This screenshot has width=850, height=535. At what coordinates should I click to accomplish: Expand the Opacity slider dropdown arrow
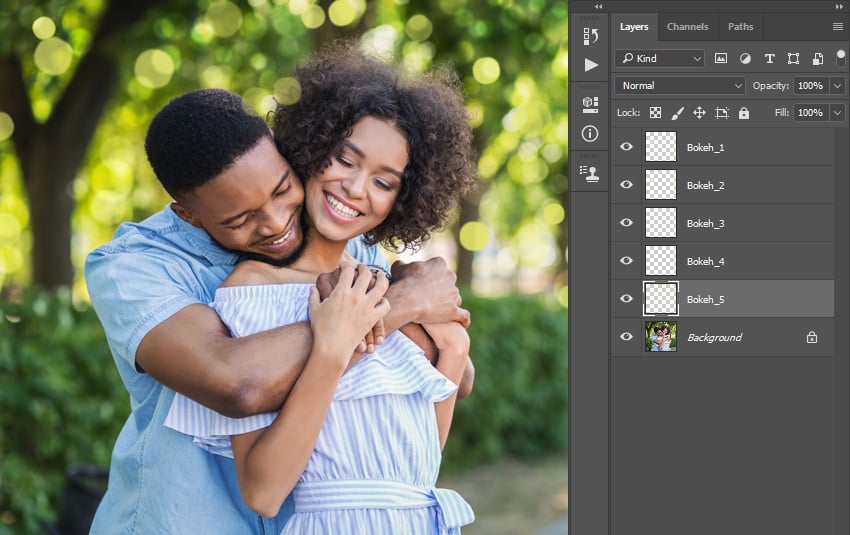[837, 86]
